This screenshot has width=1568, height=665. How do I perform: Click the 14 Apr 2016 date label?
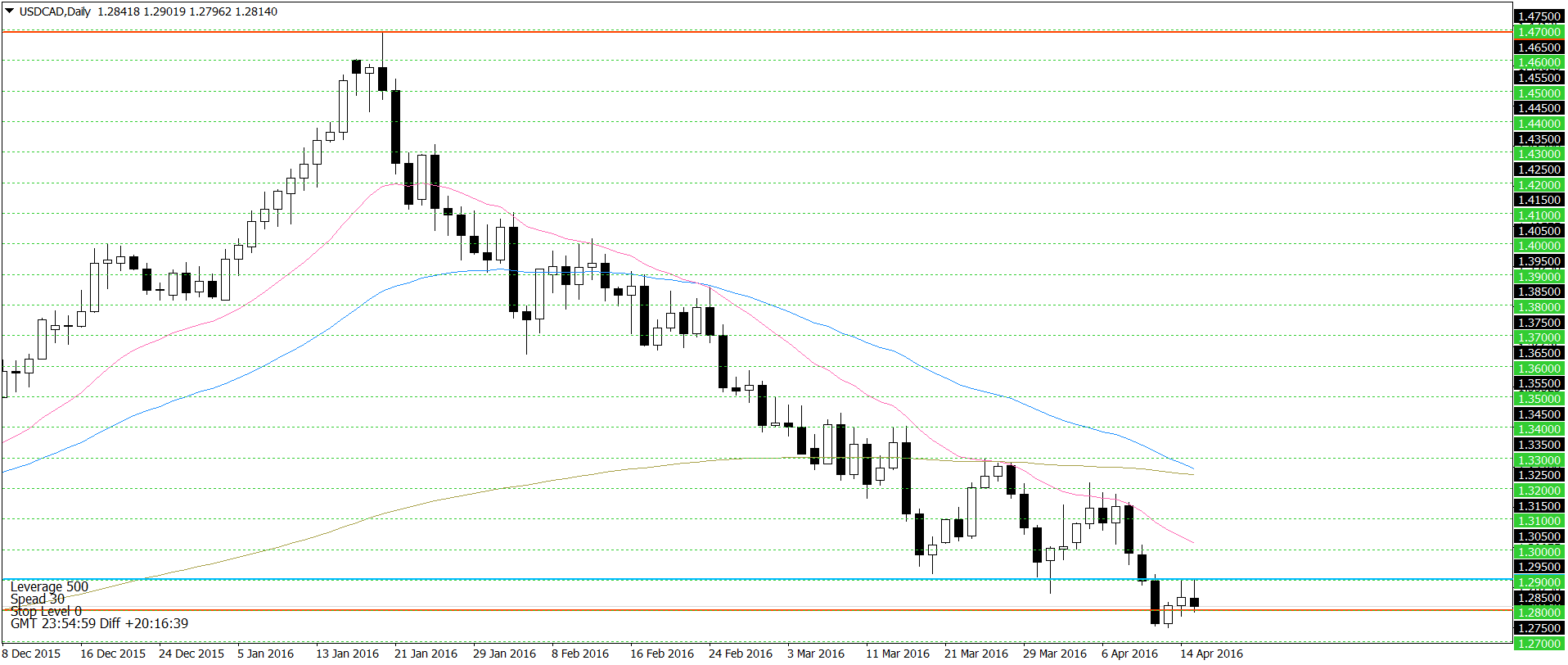pos(1212,654)
